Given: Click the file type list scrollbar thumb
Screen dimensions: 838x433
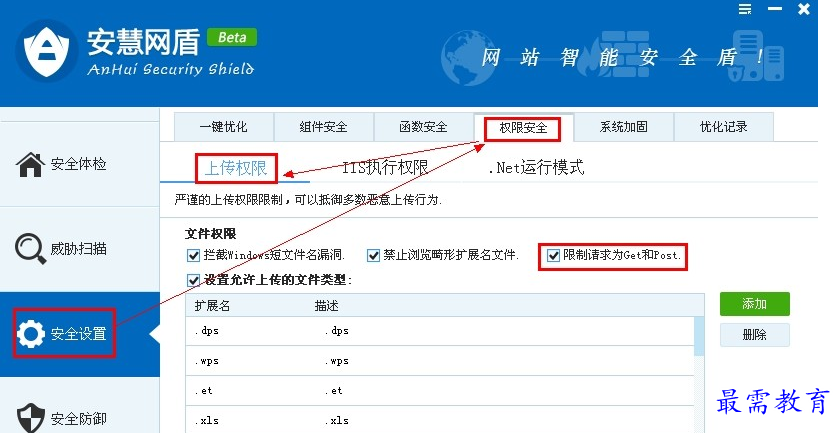Looking at the screenshot, I should (x=699, y=336).
